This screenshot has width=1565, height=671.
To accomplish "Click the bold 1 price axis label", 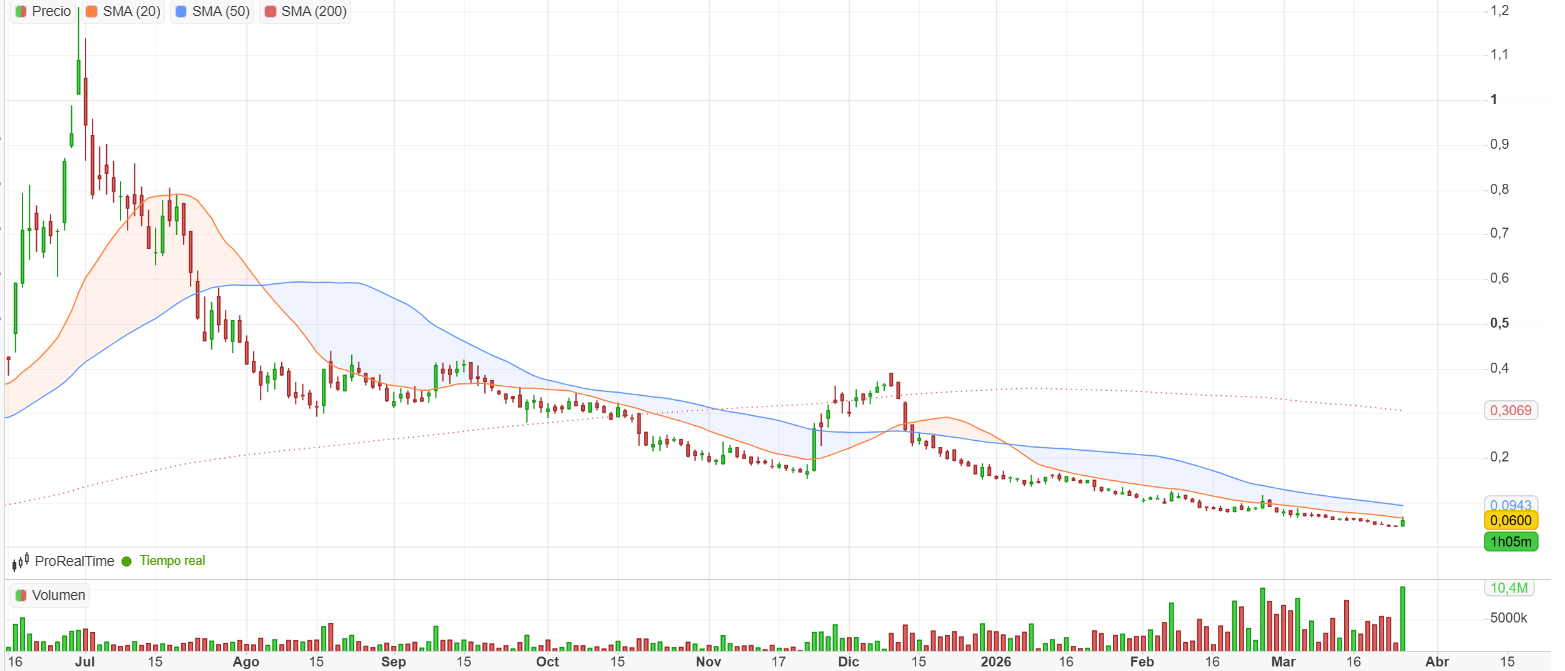I will (x=1493, y=100).
